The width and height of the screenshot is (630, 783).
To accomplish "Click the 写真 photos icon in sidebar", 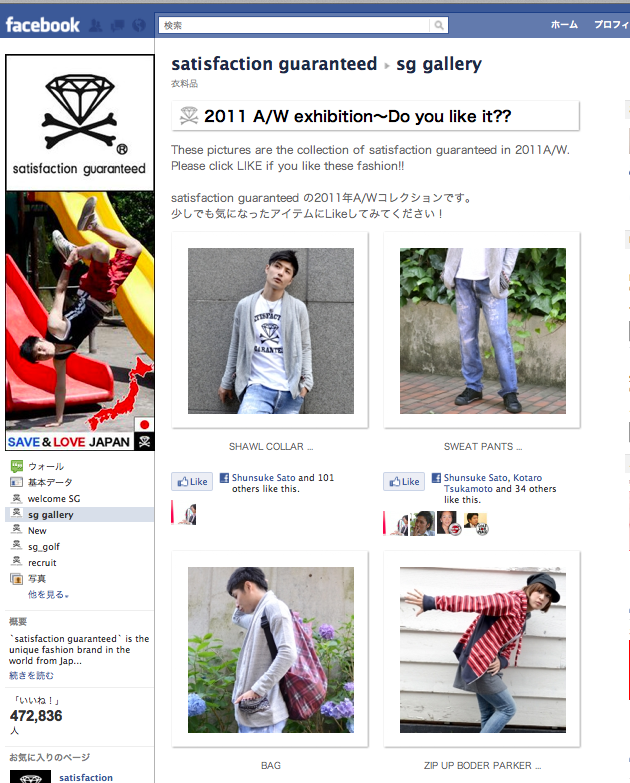I will [16, 579].
